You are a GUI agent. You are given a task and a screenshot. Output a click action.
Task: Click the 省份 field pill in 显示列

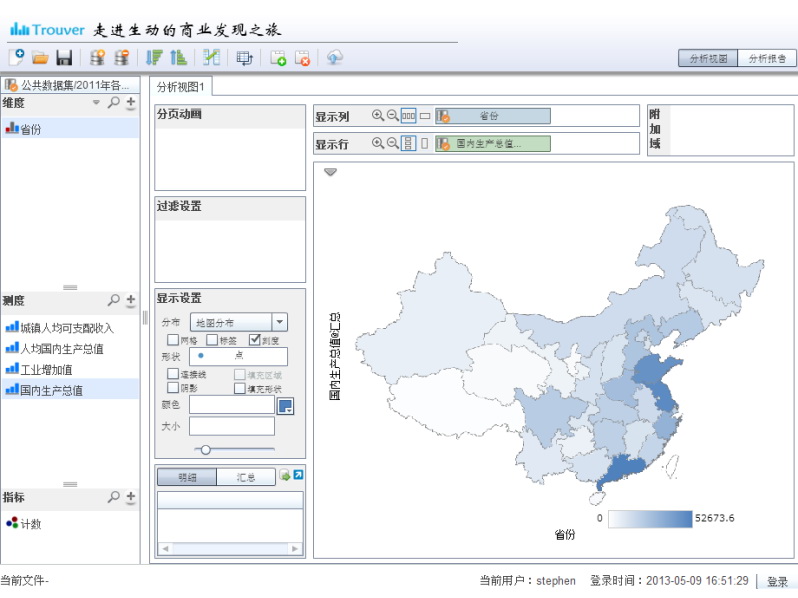pos(493,116)
